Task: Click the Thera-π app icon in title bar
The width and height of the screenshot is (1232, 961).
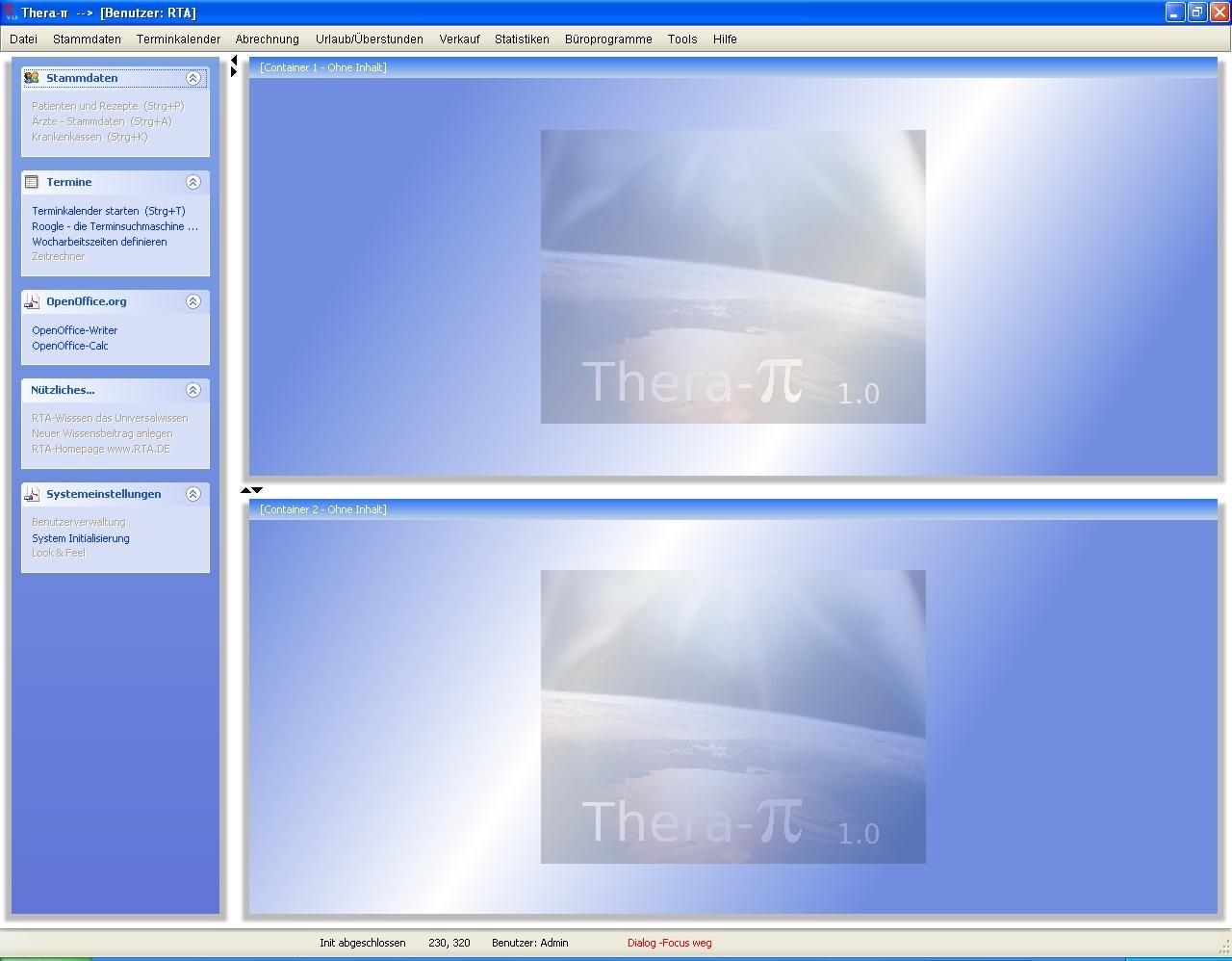Action: [12, 13]
